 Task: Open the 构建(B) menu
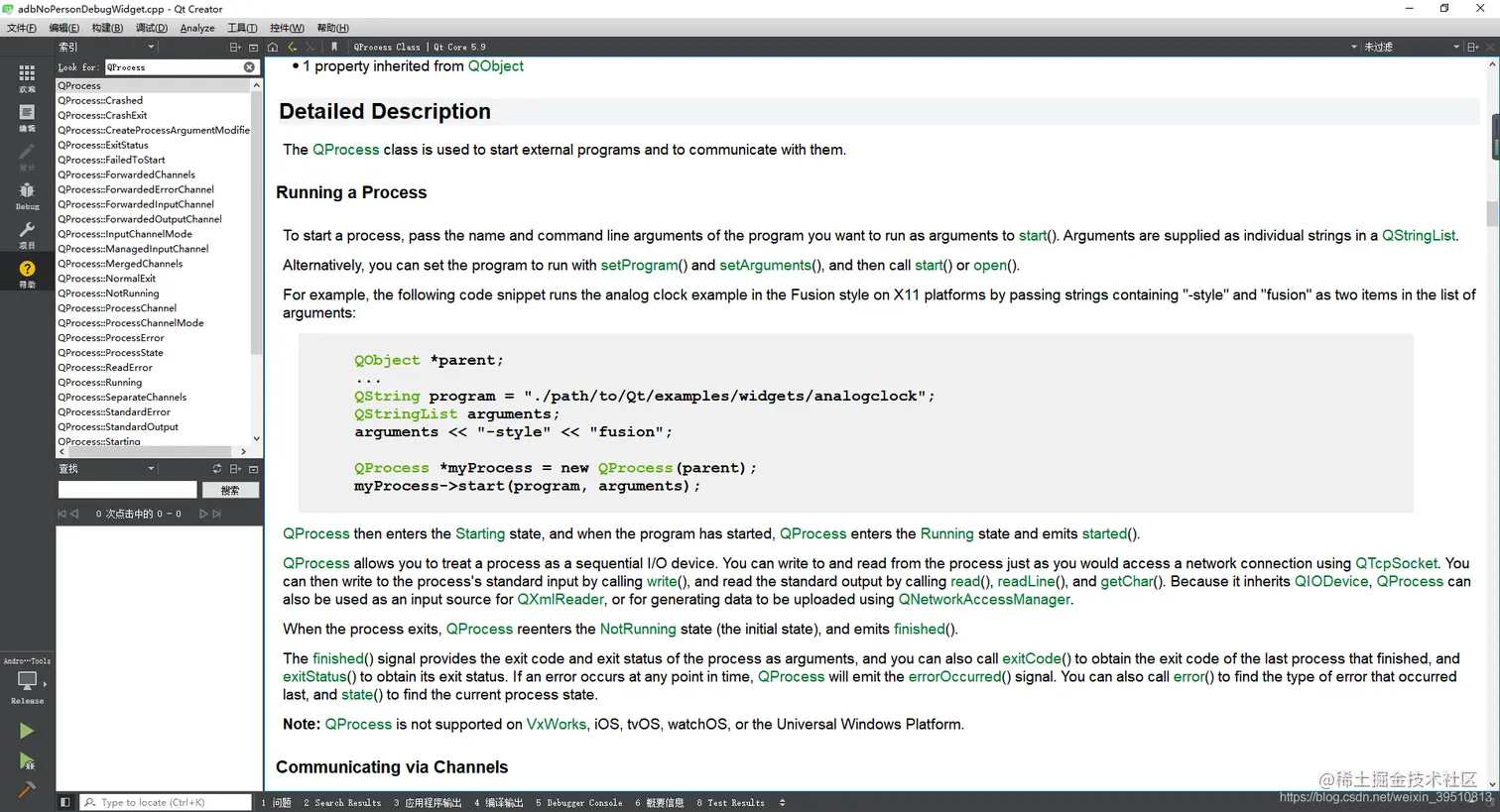click(x=107, y=28)
